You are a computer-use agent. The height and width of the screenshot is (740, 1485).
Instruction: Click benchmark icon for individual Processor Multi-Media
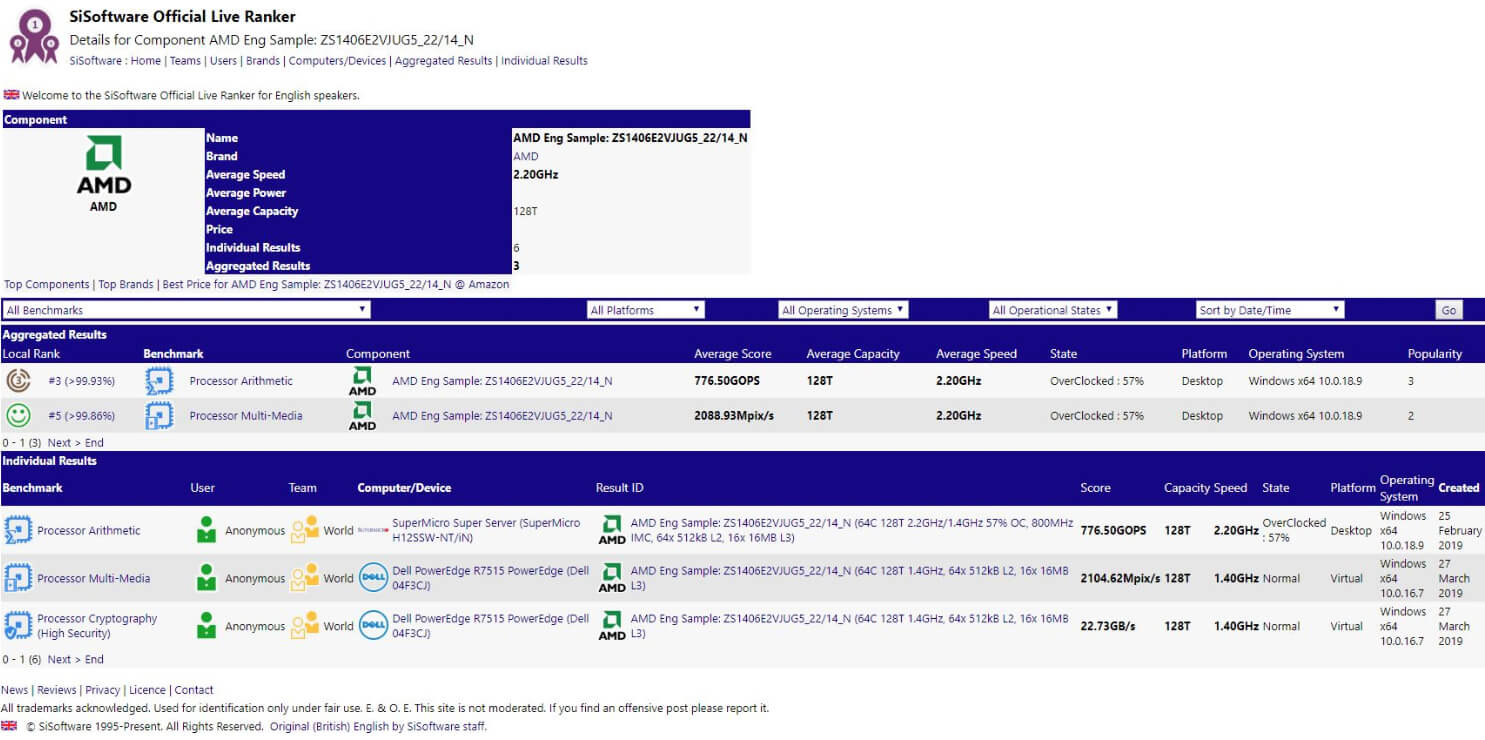pos(17,578)
